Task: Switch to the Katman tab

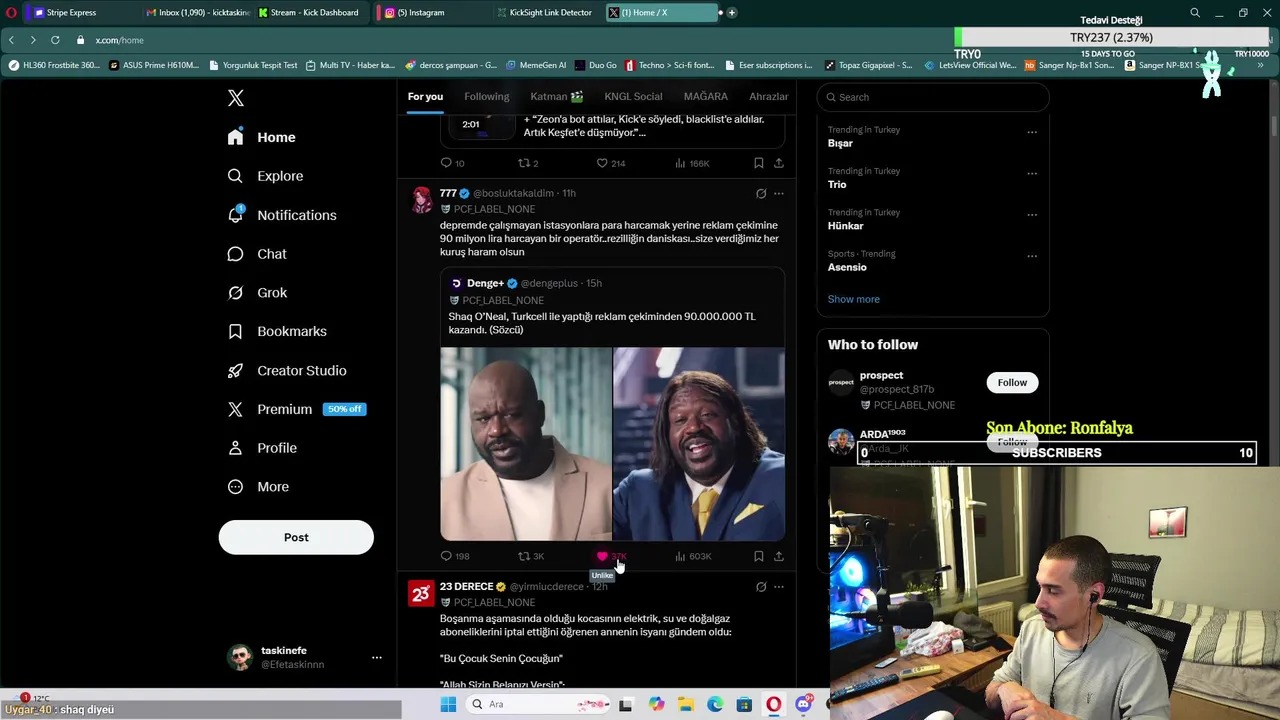Action: click(557, 96)
